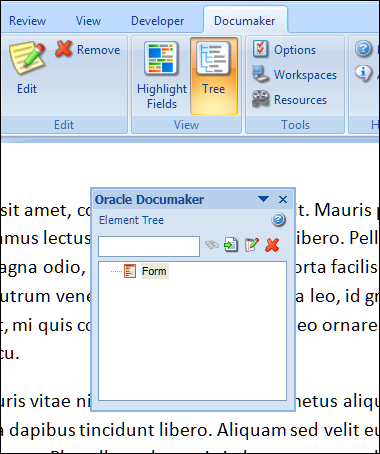This screenshot has height=454, width=380.
Task: Switch to the View ribbon tab
Action: [x=88, y=21]
